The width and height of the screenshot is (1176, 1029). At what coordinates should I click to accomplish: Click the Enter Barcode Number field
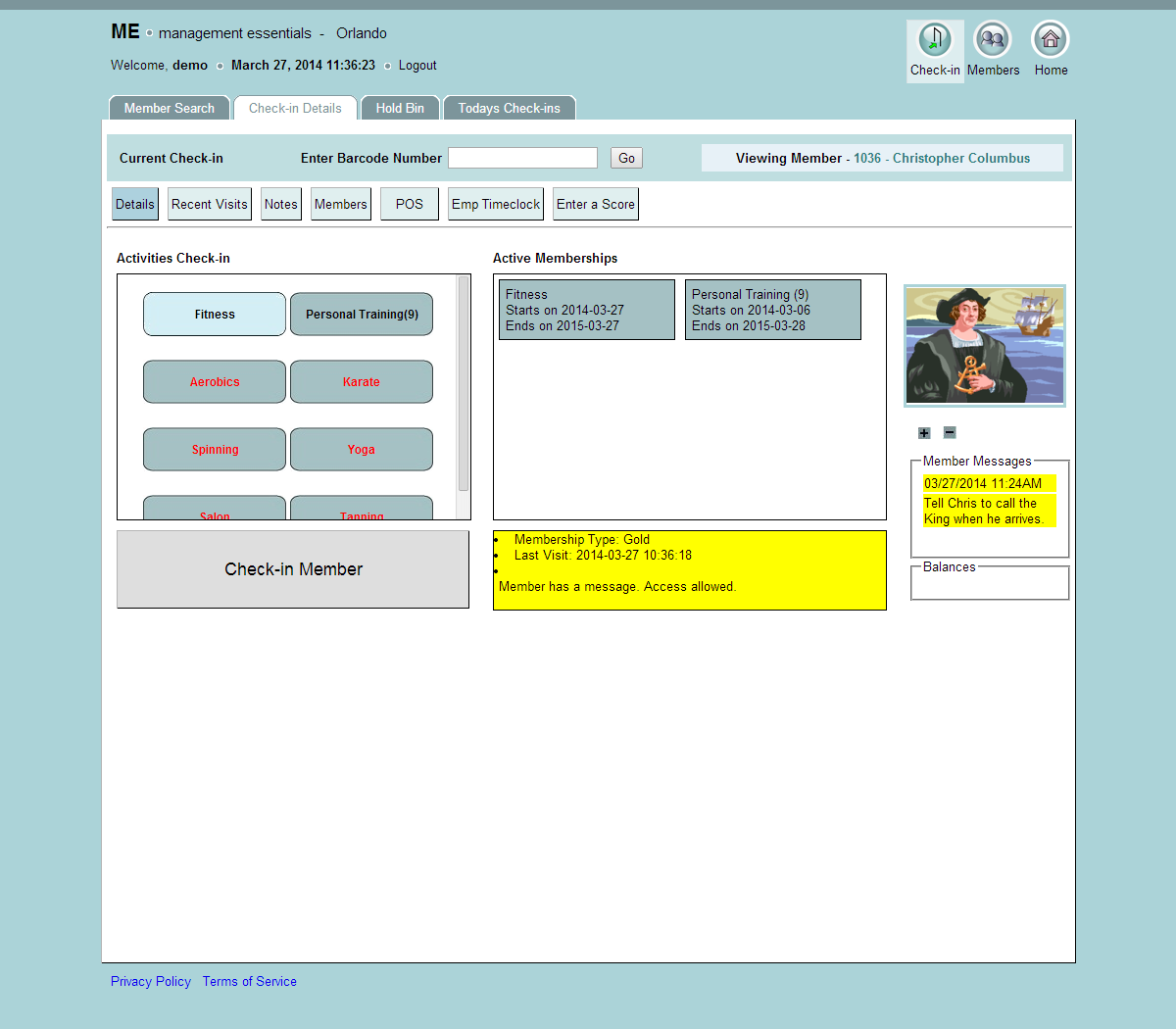tap(522, 158)
